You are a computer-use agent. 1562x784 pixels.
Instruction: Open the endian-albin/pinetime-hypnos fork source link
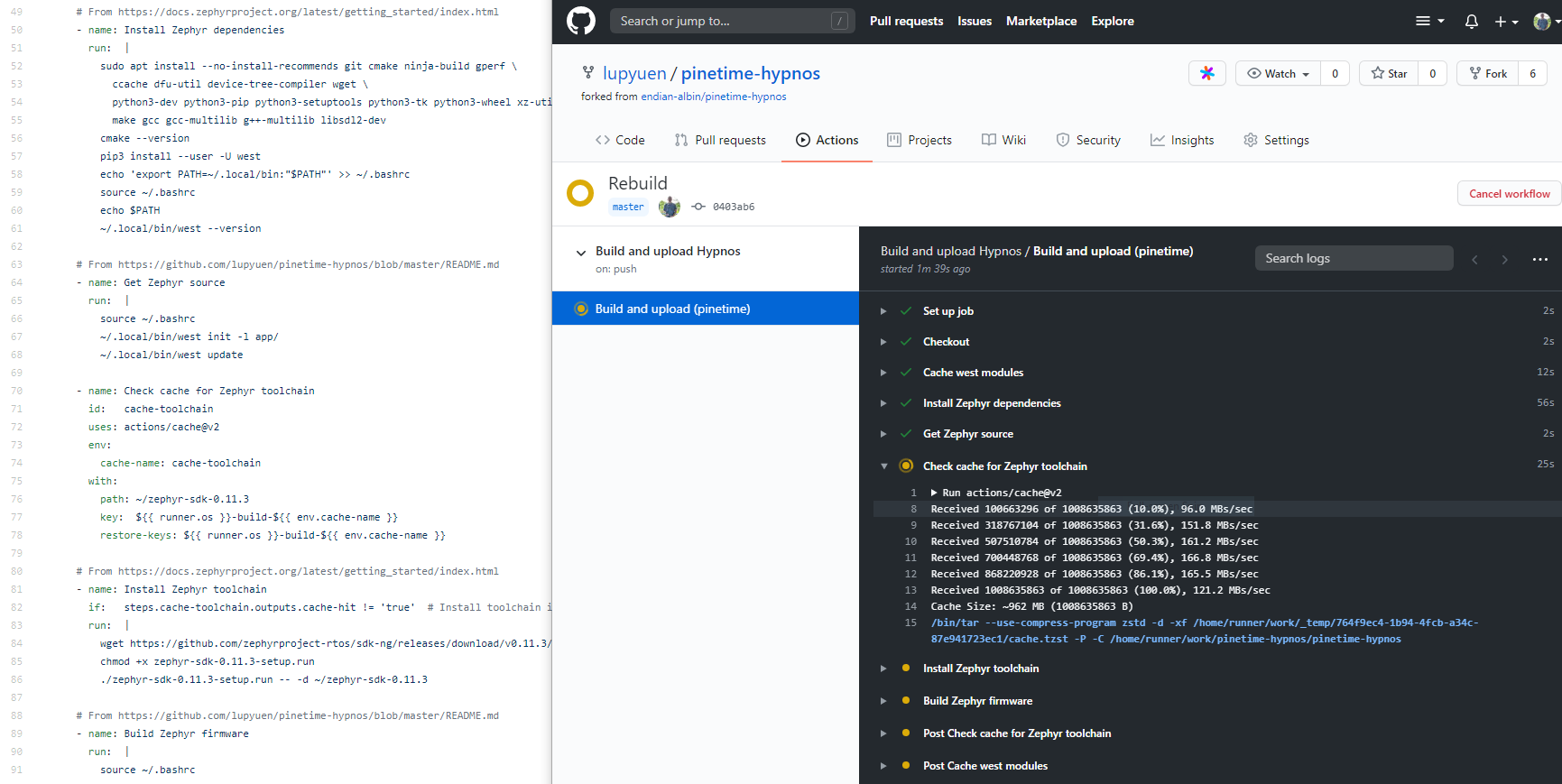(713, 97)
